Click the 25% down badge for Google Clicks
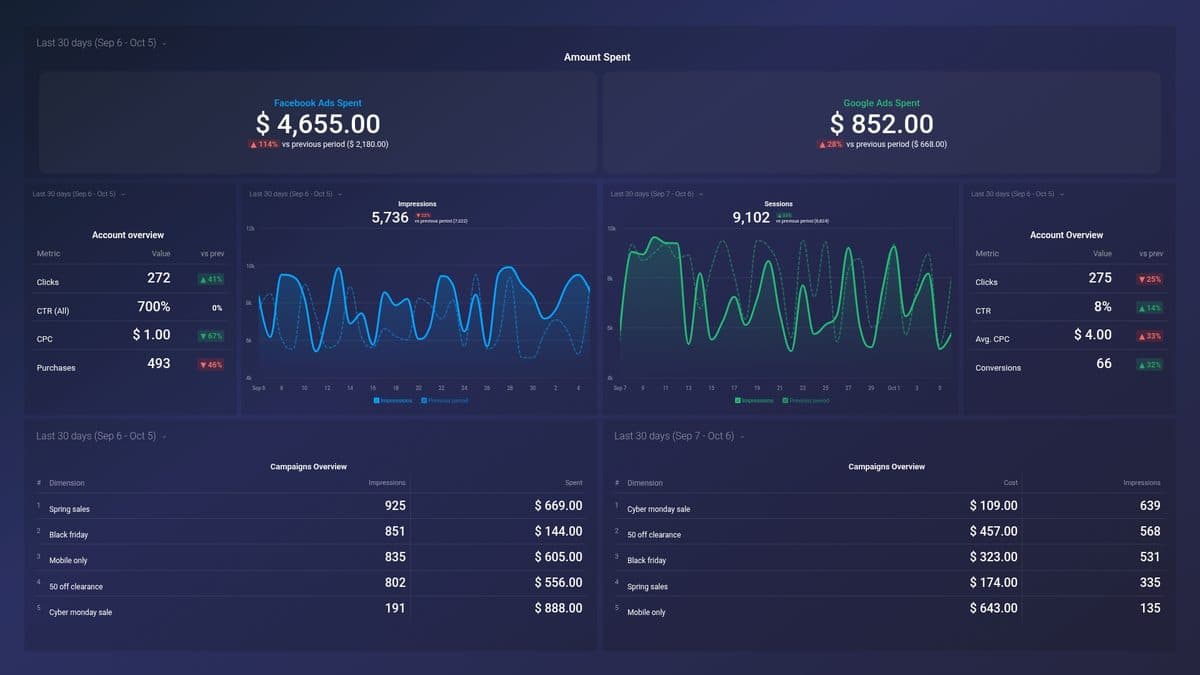Viewport: 1200px width, 675px height. pyautogui.click(x=1150, y=279)
